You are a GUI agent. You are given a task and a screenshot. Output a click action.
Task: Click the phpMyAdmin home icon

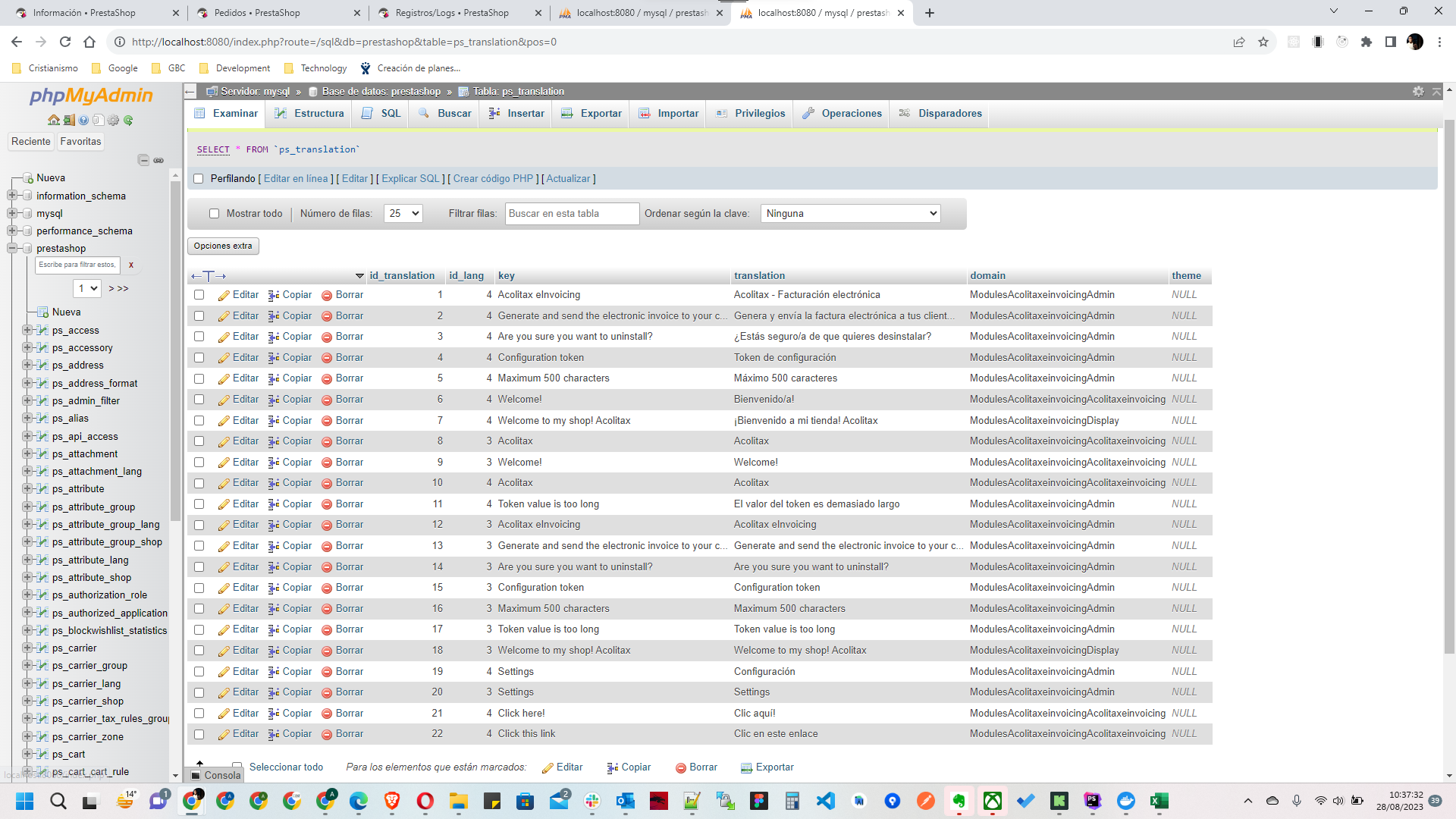pos(53,120)
